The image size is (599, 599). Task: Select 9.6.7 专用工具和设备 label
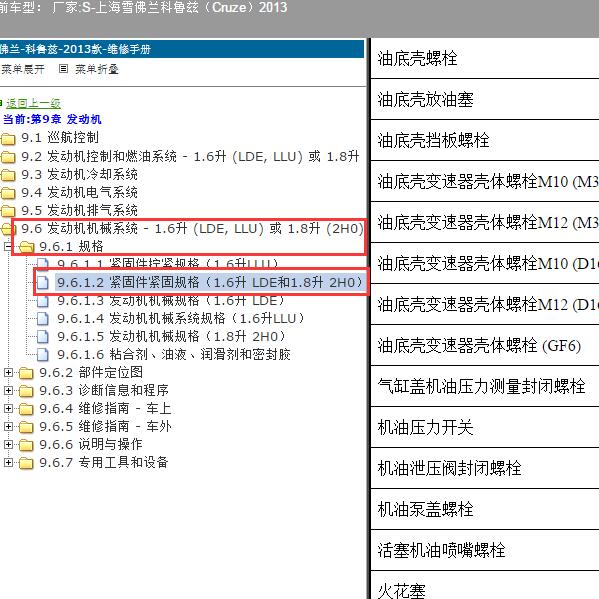click(104, 462)
